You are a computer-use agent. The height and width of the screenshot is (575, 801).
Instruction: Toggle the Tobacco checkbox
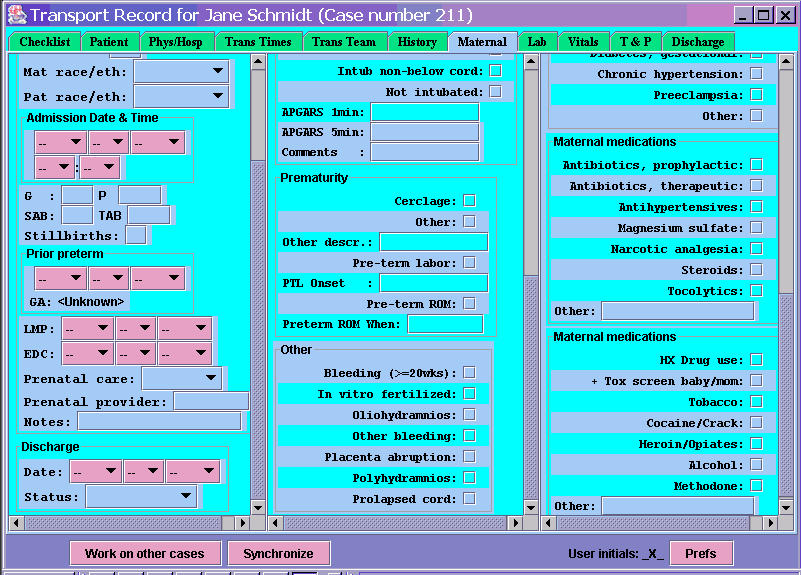756,402
